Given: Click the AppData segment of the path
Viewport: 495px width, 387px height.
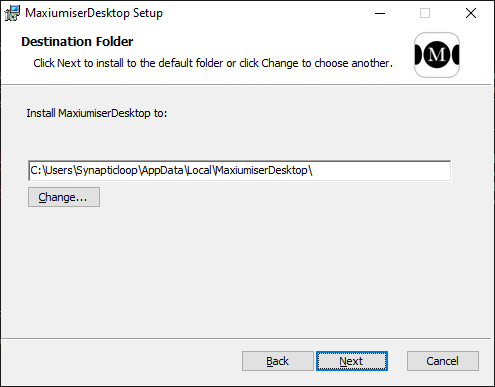Looking at the screenshot, I should pos(163,171).
